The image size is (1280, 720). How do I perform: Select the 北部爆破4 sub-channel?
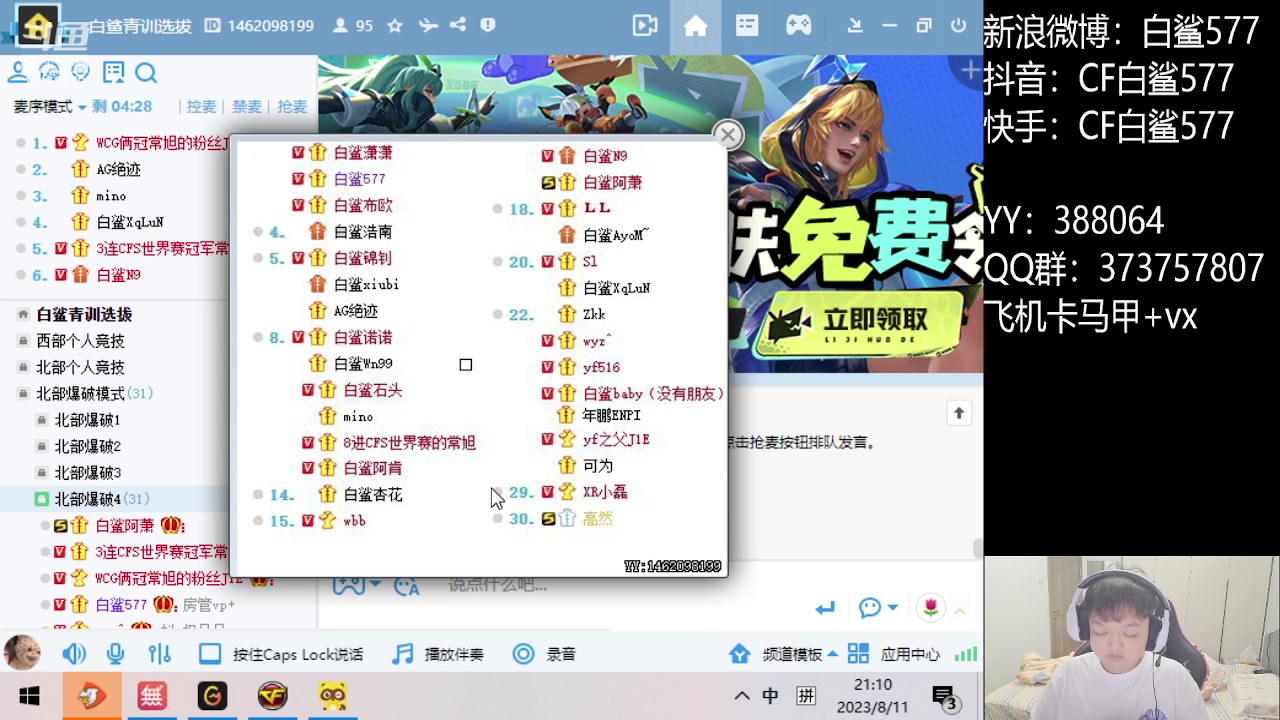point(87,499)
